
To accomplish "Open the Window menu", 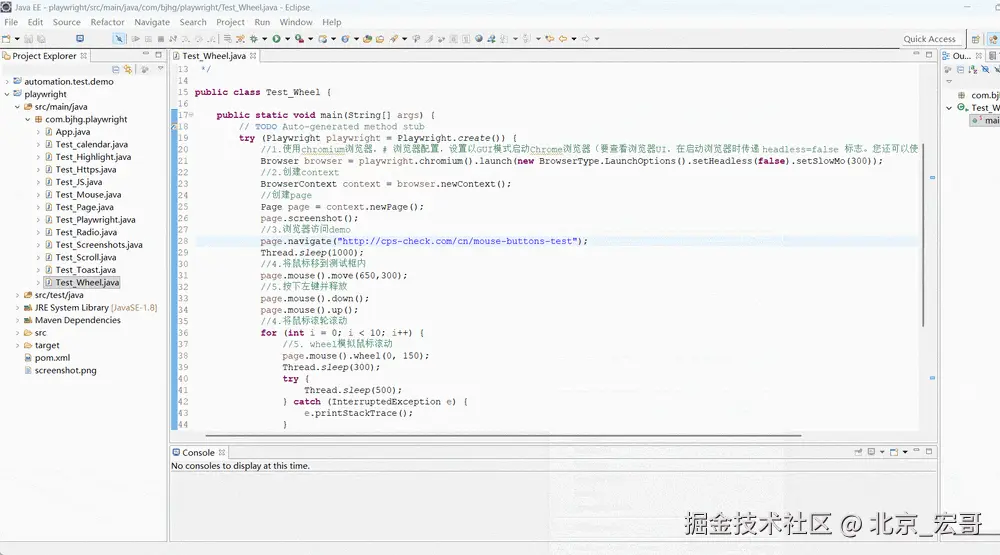I will pos(296,22).
